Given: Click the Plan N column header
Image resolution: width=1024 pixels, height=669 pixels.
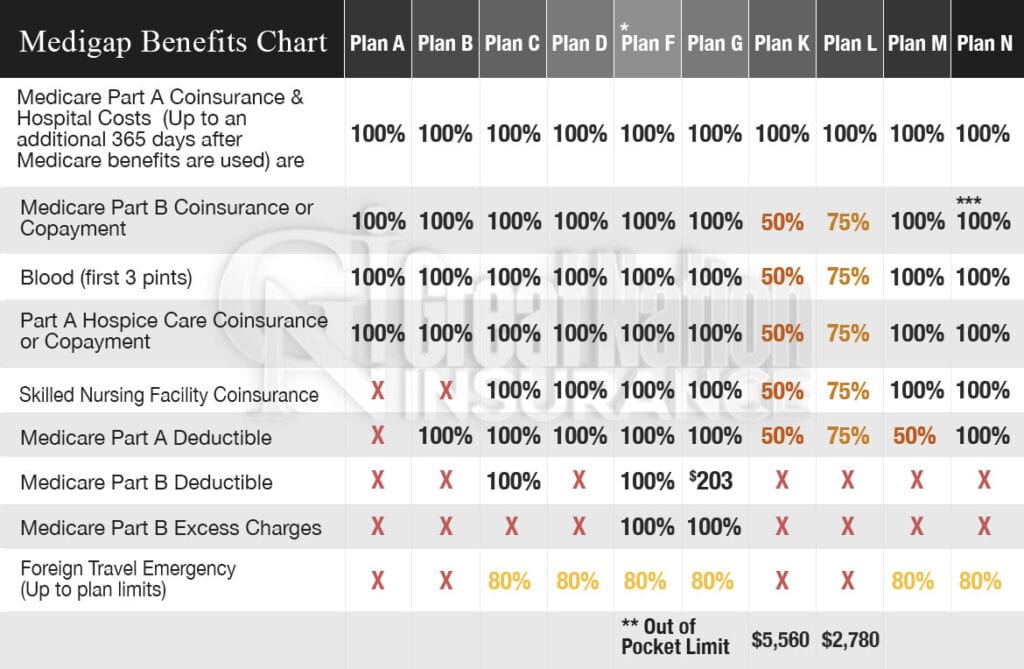Looking at the screenshot, I should (984, 43).
